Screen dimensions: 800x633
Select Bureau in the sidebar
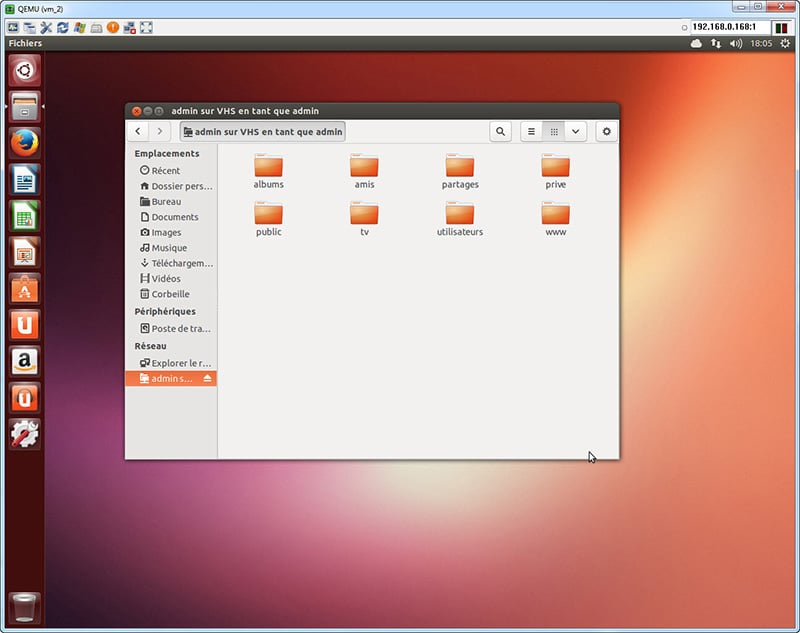pyautogui.click(x=171, y=201)
